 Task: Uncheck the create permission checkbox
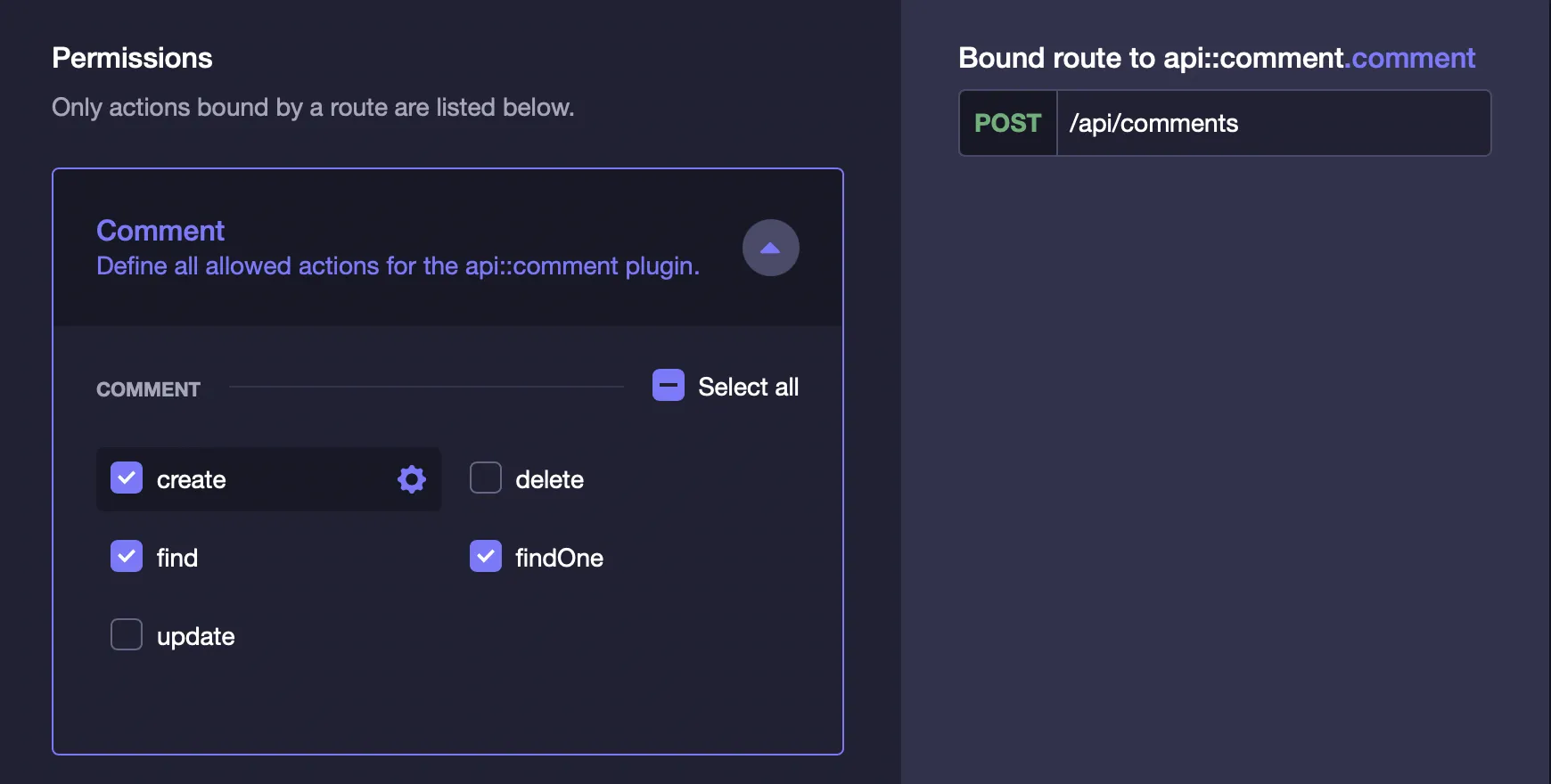tap(127, 478)
